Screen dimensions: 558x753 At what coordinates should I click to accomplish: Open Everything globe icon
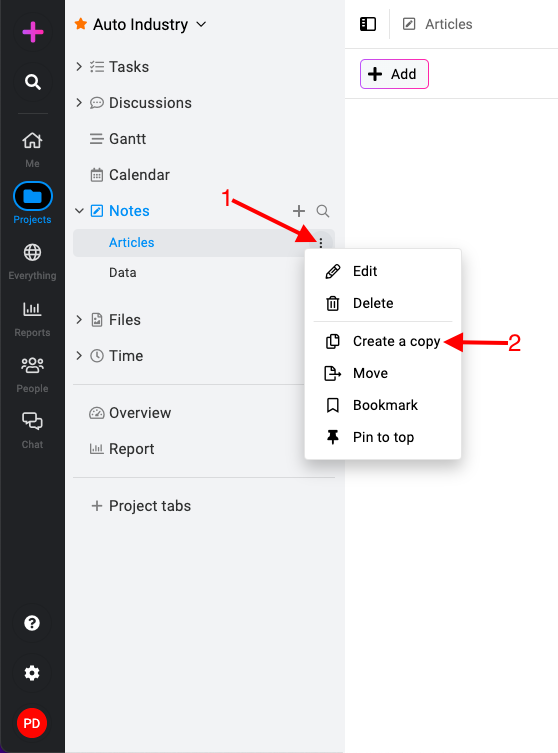[x=32, y=253]
